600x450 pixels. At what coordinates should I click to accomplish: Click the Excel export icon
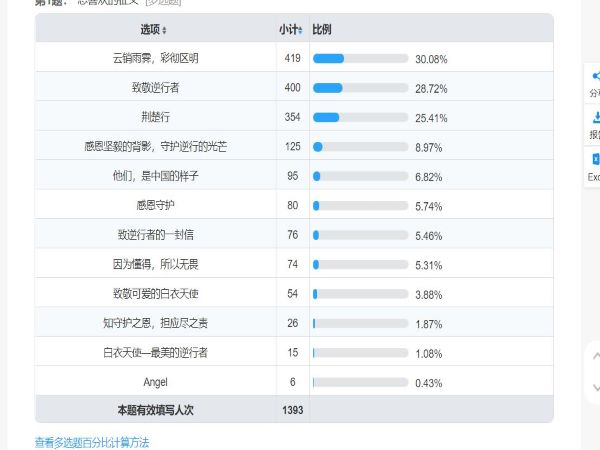pyautogui.click(x=596, y=159)
